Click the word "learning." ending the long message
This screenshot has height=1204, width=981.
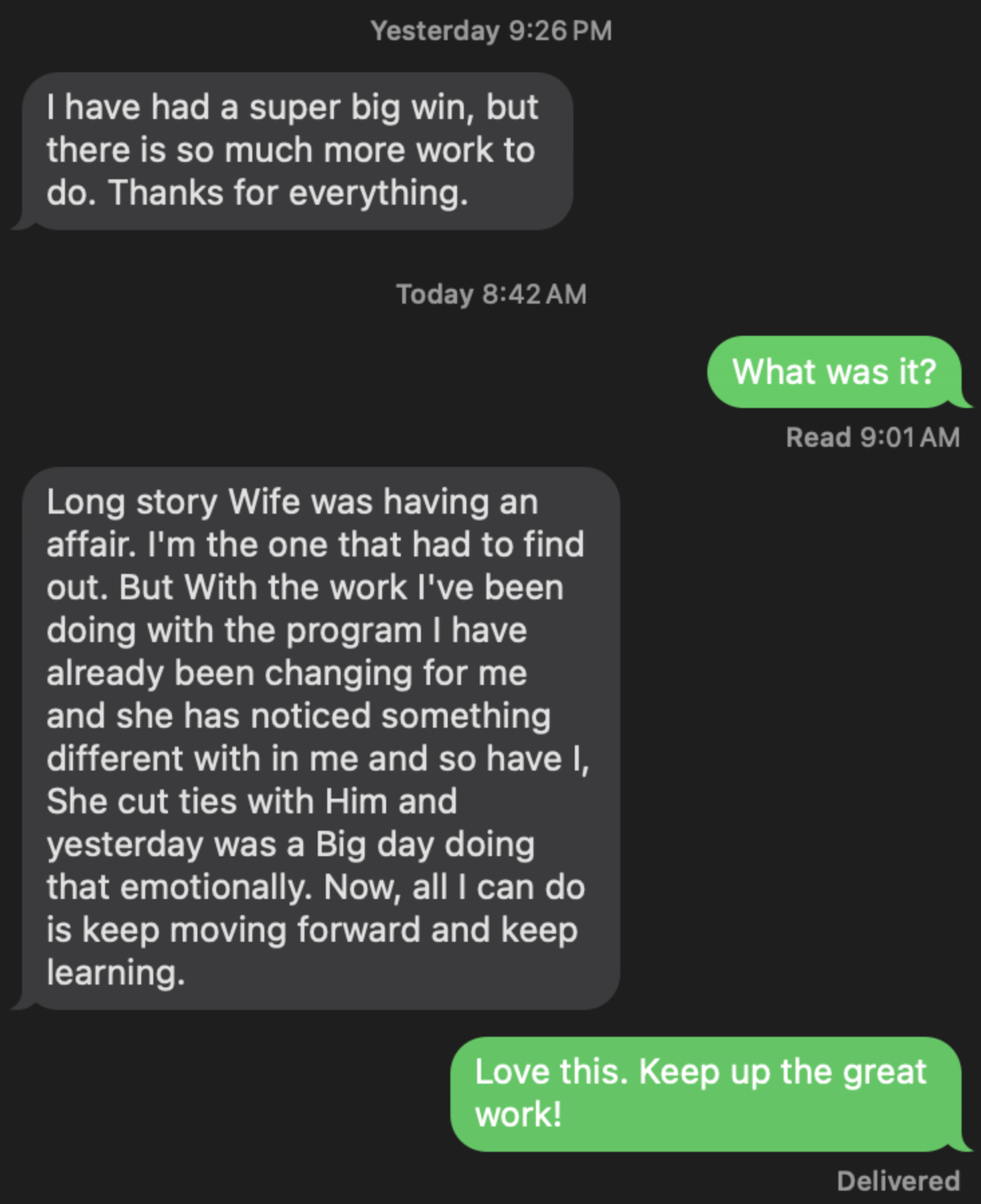pyautogui.click(x=116, y=973)
